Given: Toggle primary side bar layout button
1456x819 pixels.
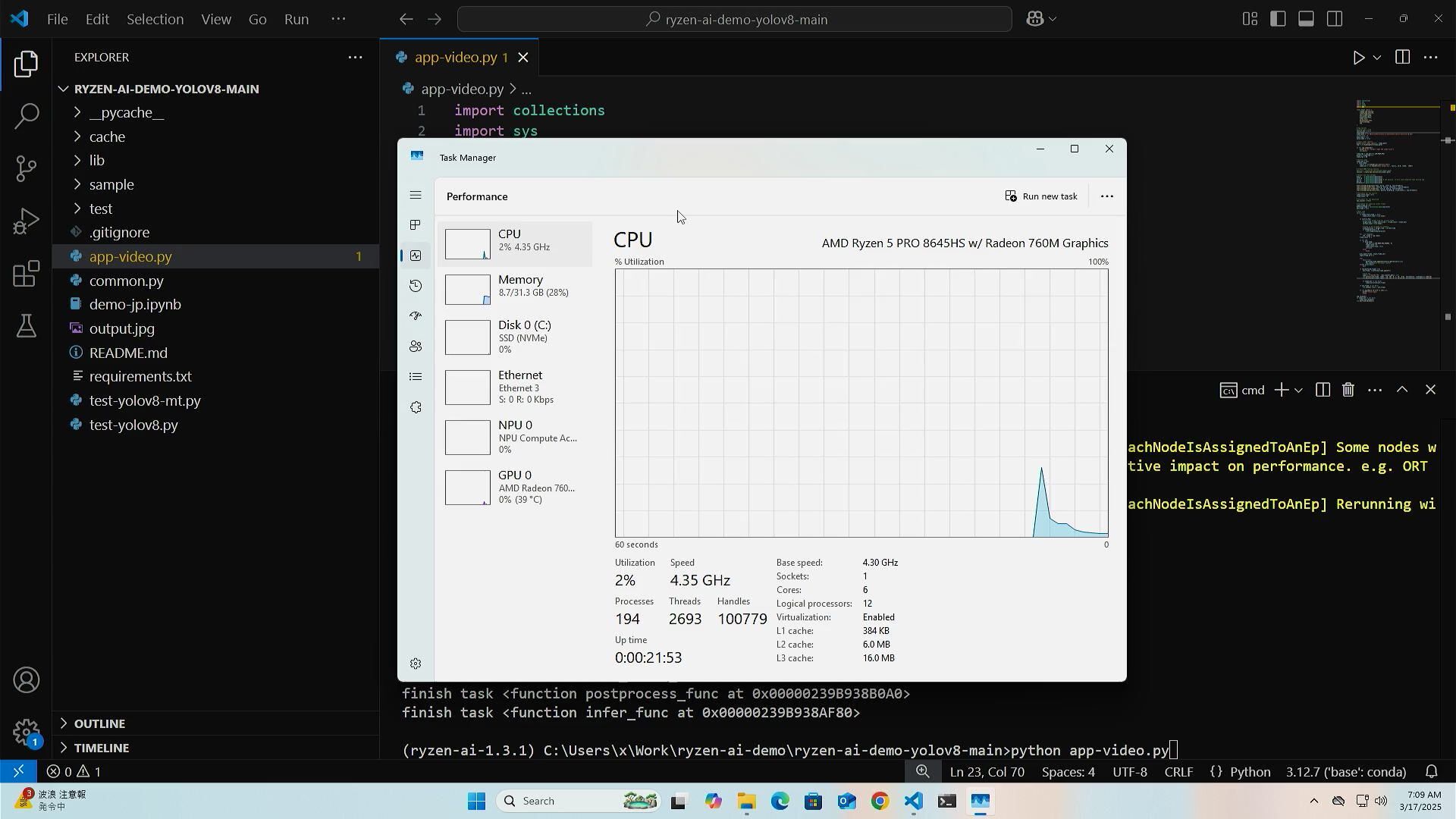Looking at the screenshot, I should point(1278,19).
